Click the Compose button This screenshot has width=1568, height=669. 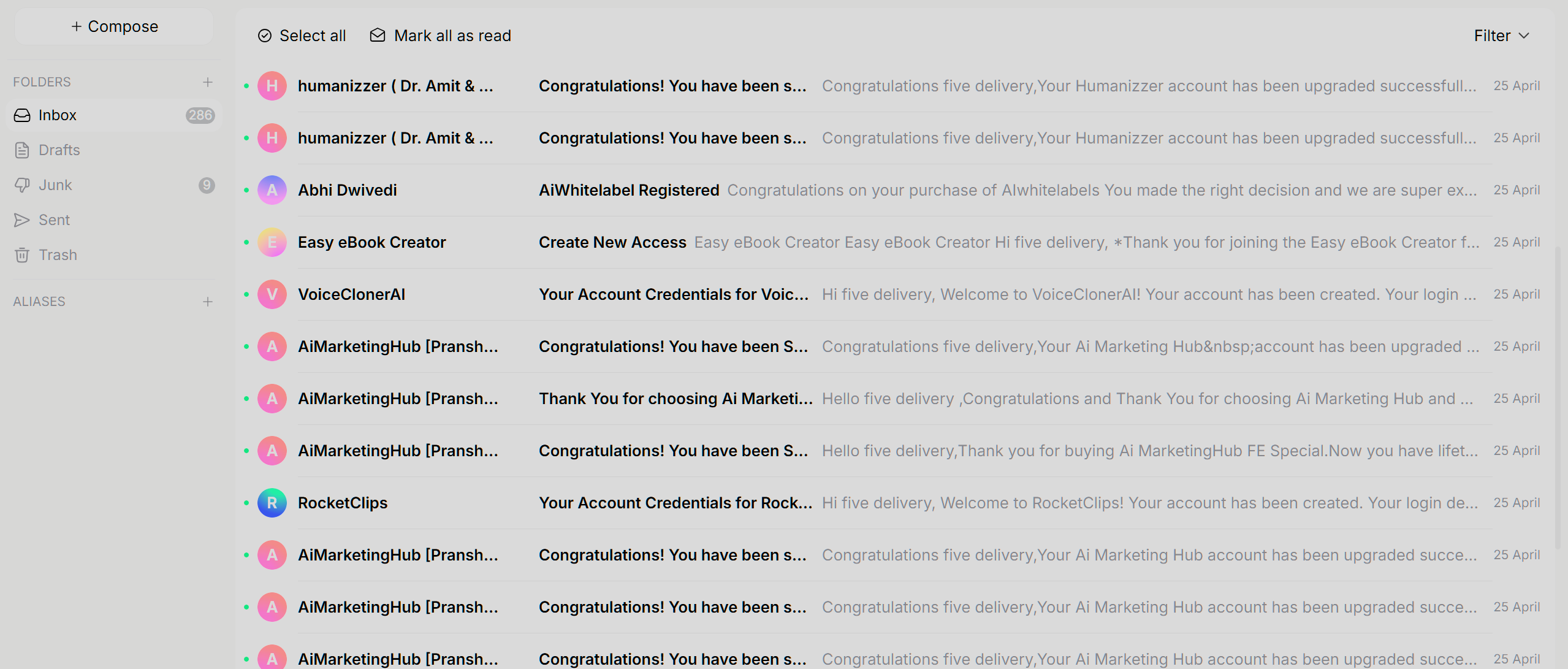click(x=114, y=26)
